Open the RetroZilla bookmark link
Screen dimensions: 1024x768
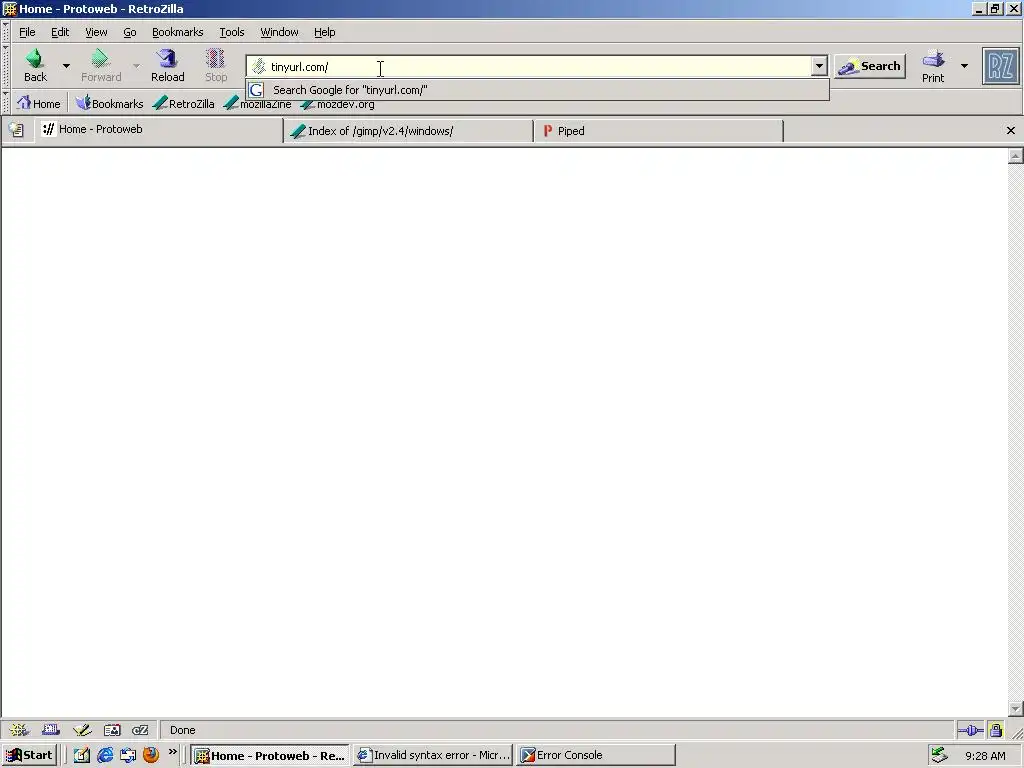click(184, 103)
